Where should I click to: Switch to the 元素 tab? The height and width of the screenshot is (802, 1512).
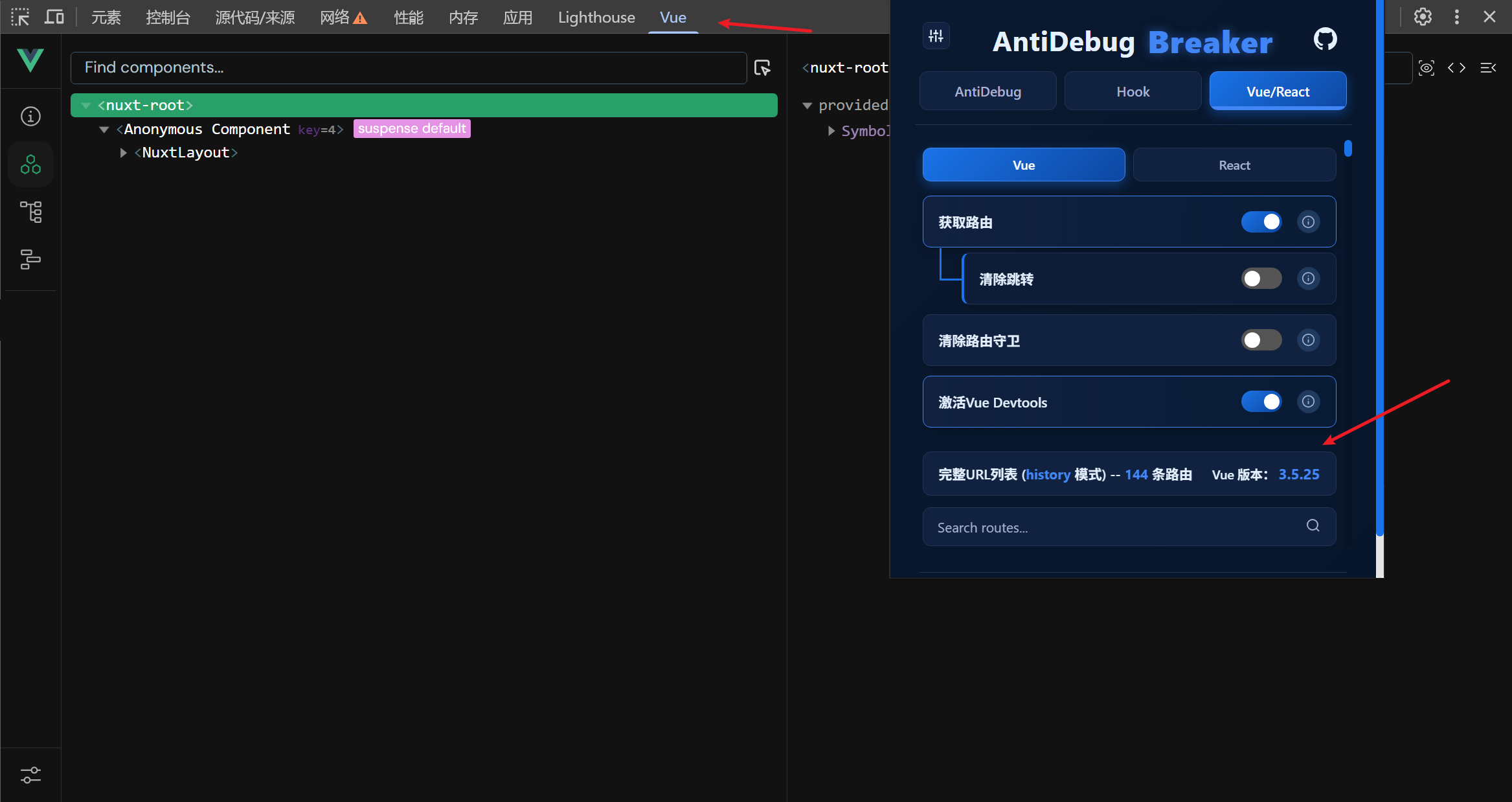coord(106,17)
